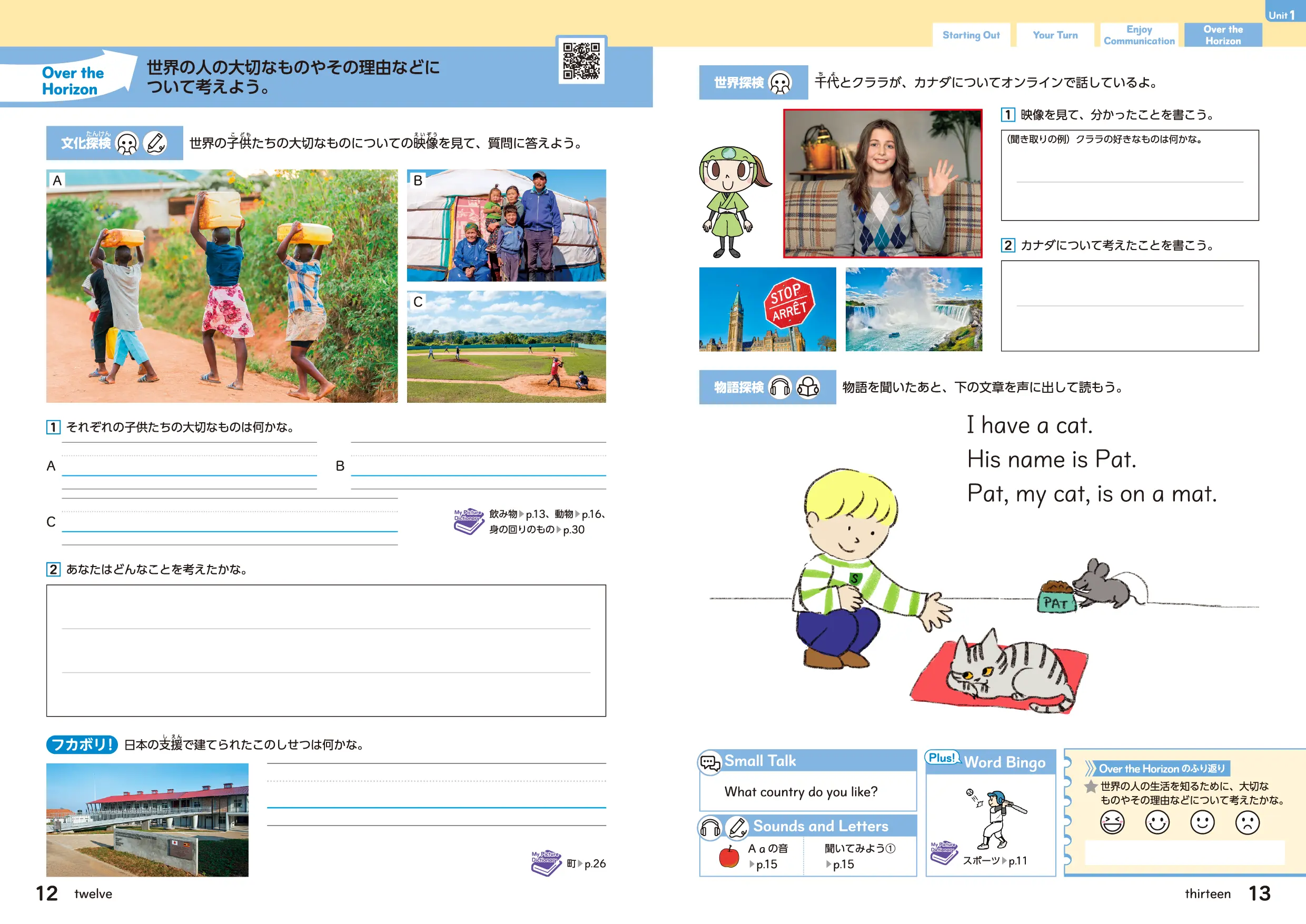Select the sad face rating
This screenshot has width=1306, height=924.
coord(1247,822)
